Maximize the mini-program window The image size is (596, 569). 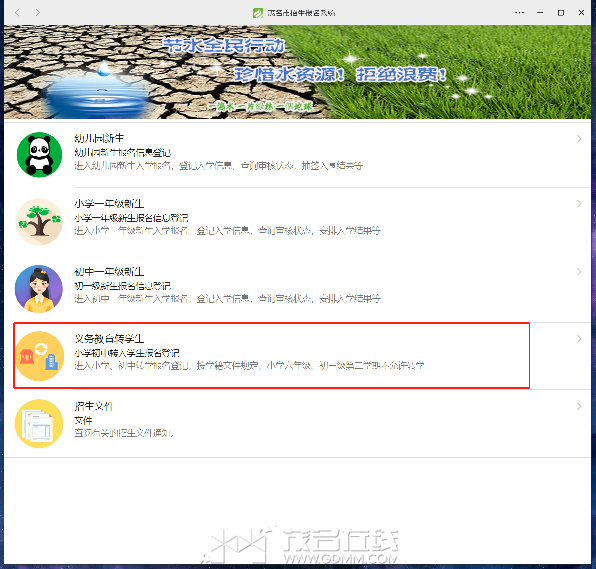click(x=561, y=13)
